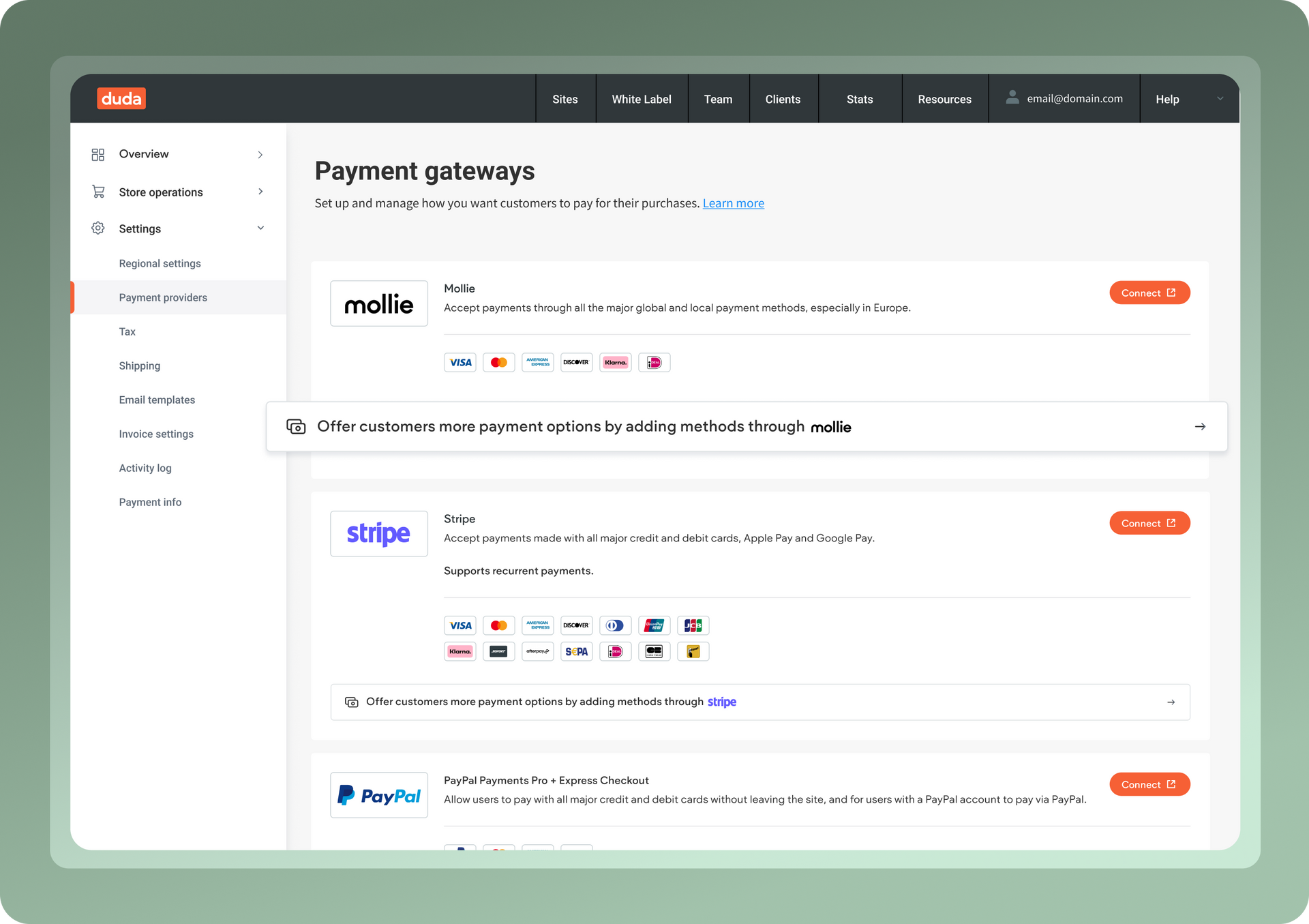Viewport: 1309px width, 924px height.
Task: Follow the Learn more link
Action: [x=734, y=203]
